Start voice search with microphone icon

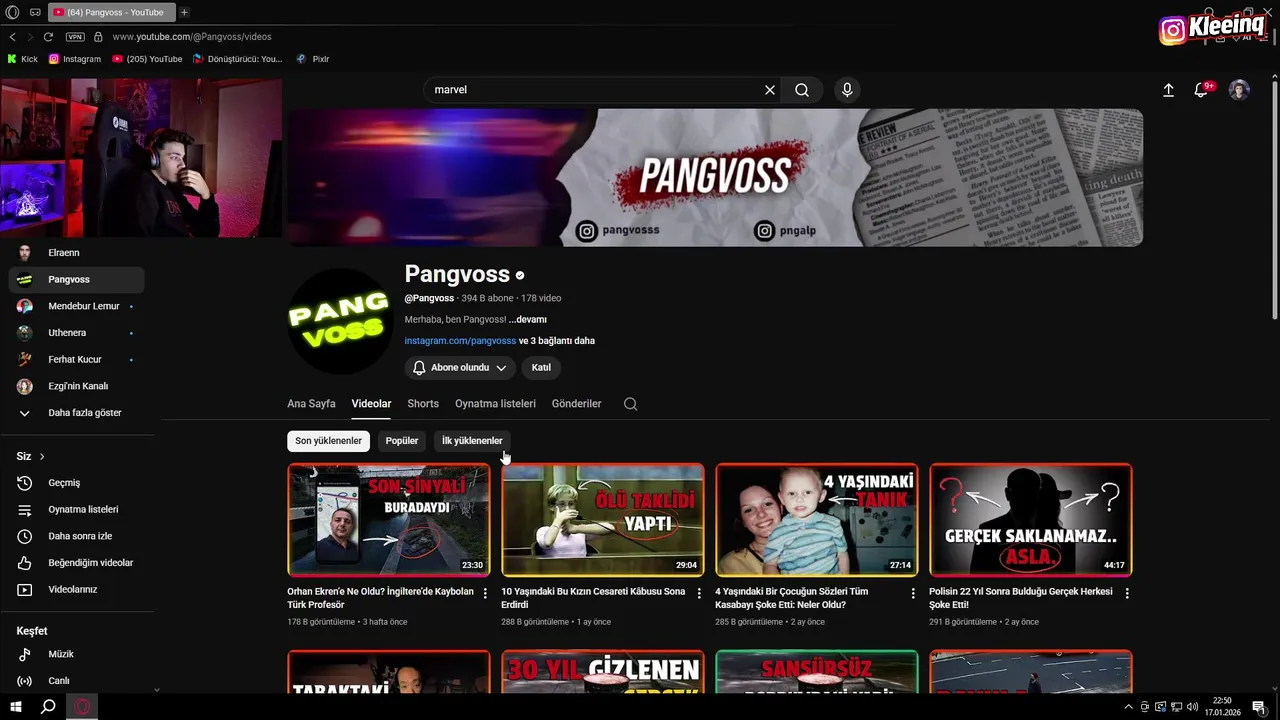pyautogui.click(x=847, y=90)
